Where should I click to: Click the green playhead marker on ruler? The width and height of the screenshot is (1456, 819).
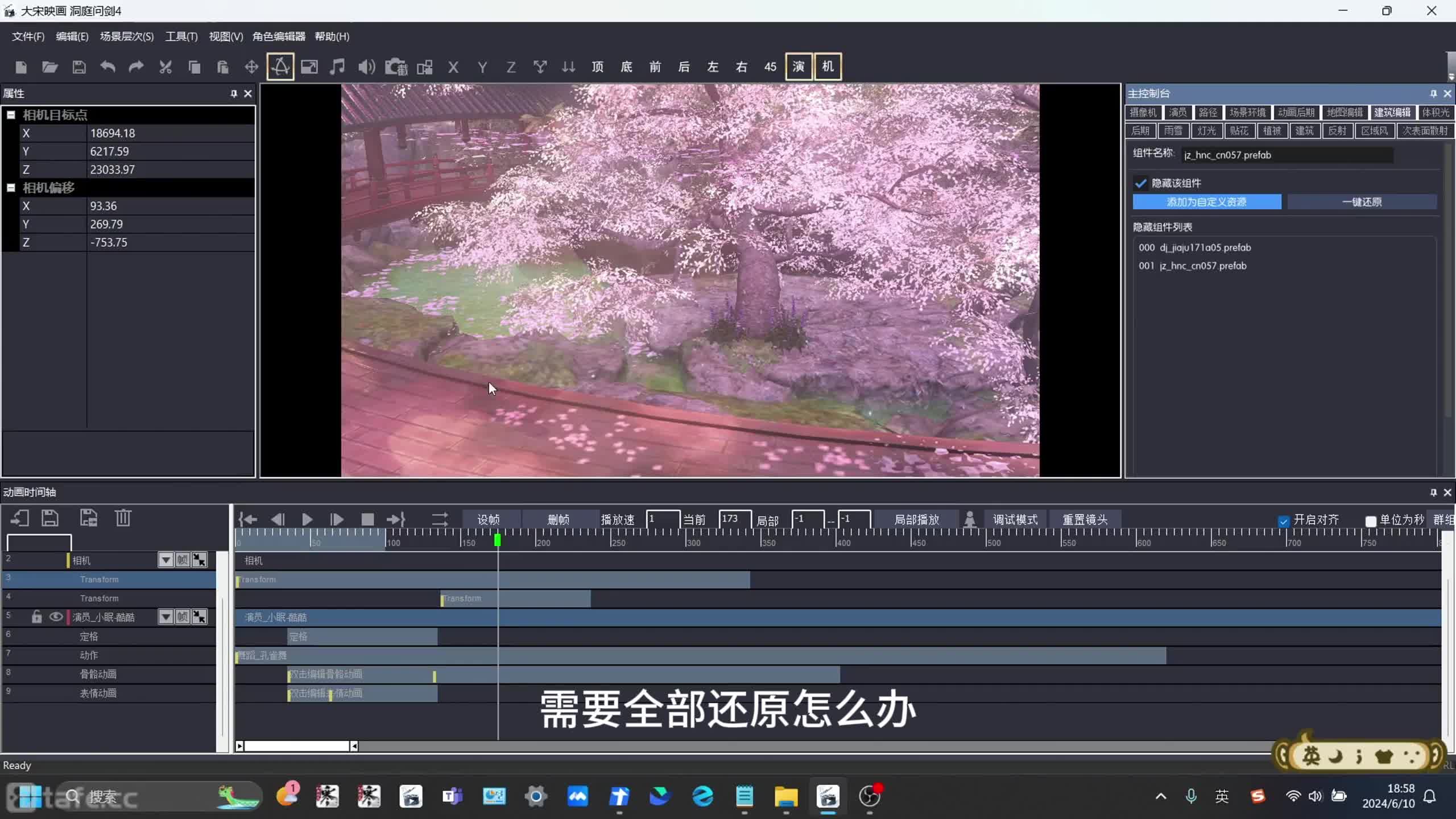pos(498,540)
